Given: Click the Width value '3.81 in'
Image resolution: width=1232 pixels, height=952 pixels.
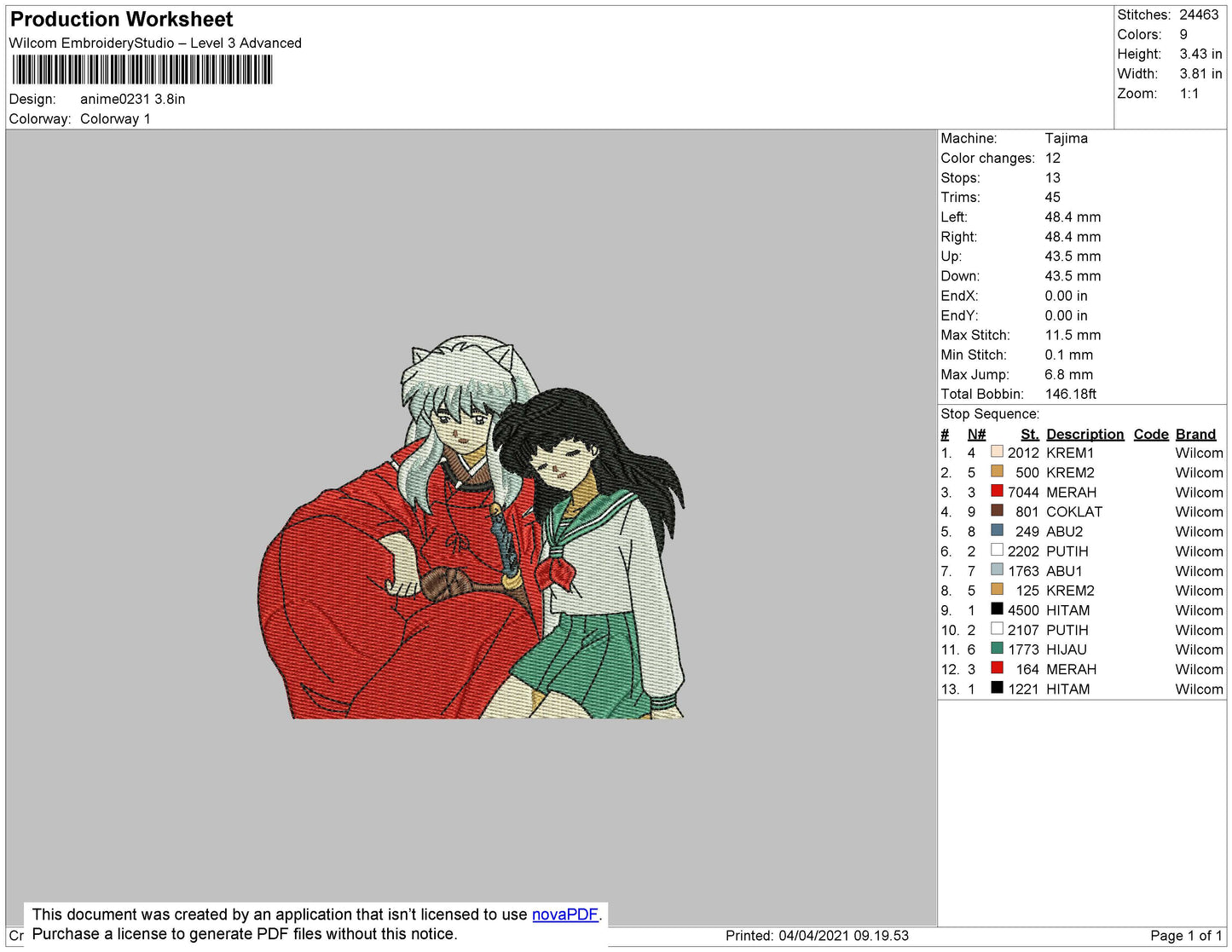Looking at the screenshot, I should click(1200, 73).
